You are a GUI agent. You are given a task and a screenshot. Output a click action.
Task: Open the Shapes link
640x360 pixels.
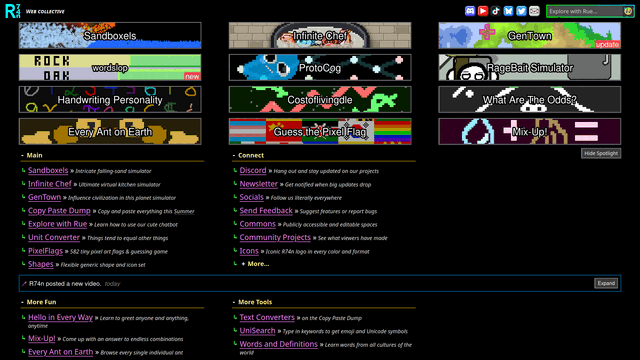(x=41, y=264)
